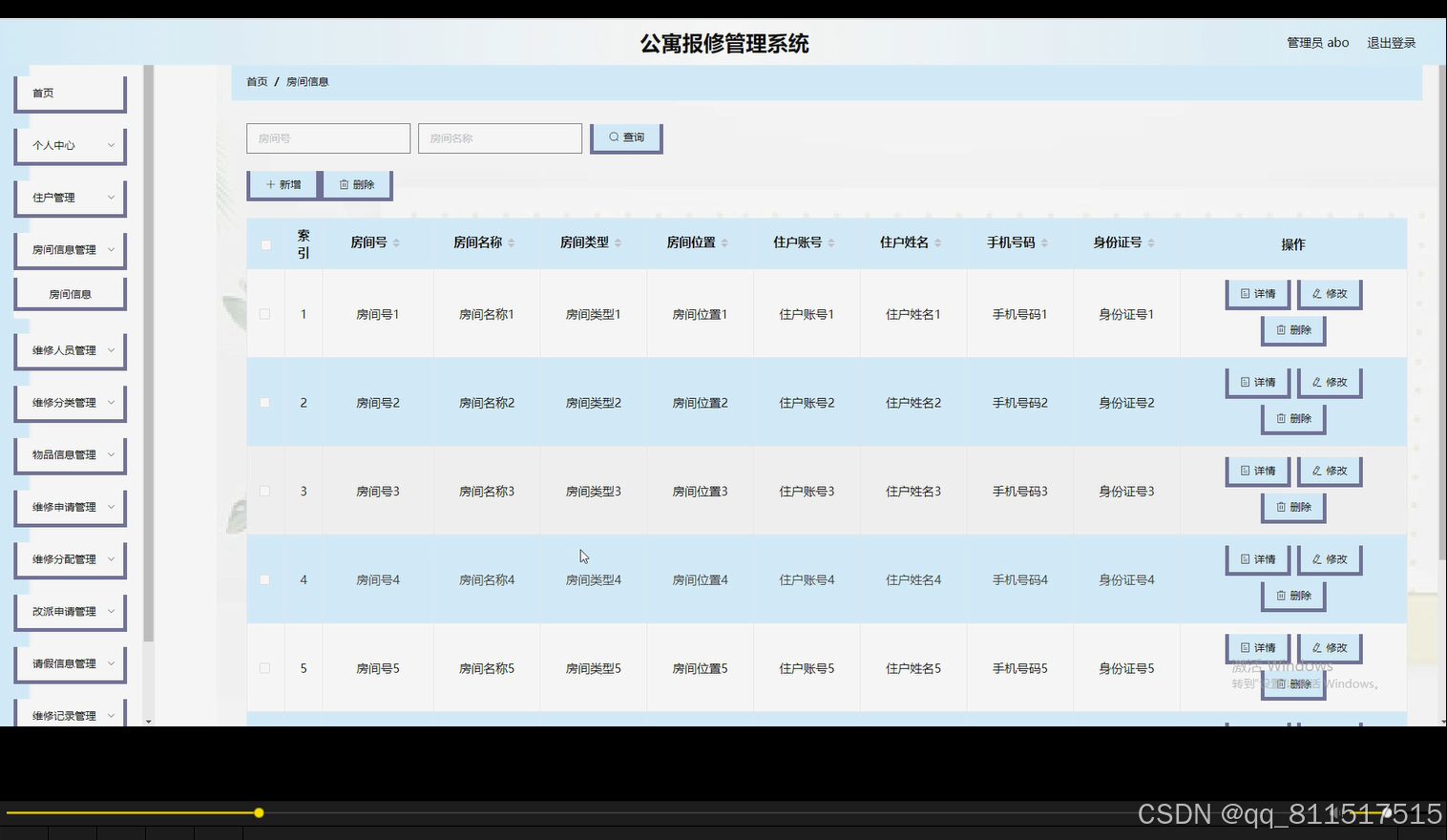
Task: Click 修改 for row 房间号1
Action: point(1330,294)
